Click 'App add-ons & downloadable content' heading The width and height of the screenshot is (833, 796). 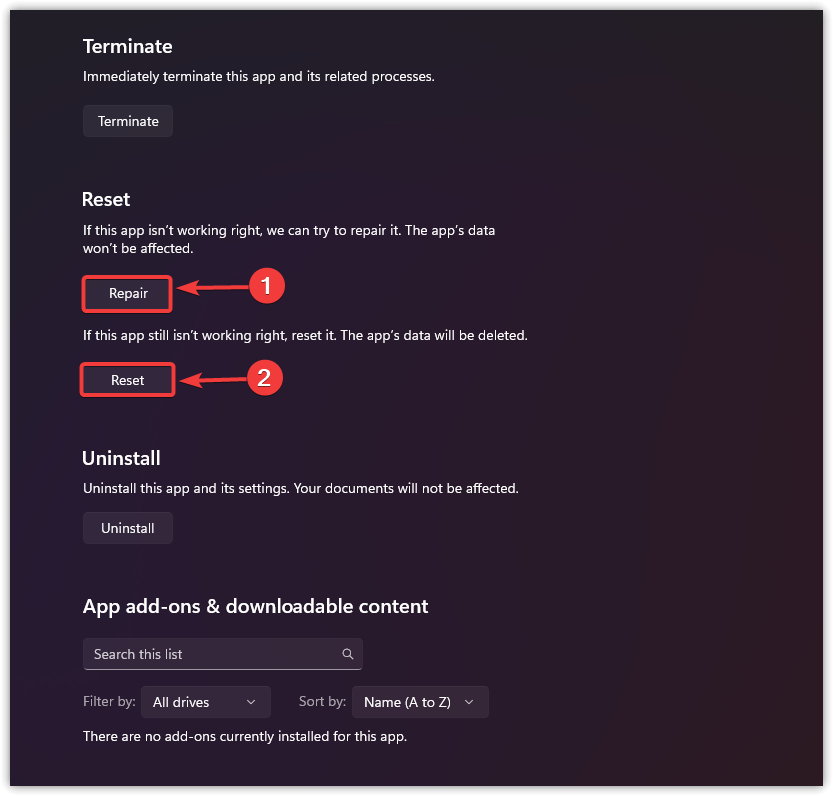(x=255, y=606)
